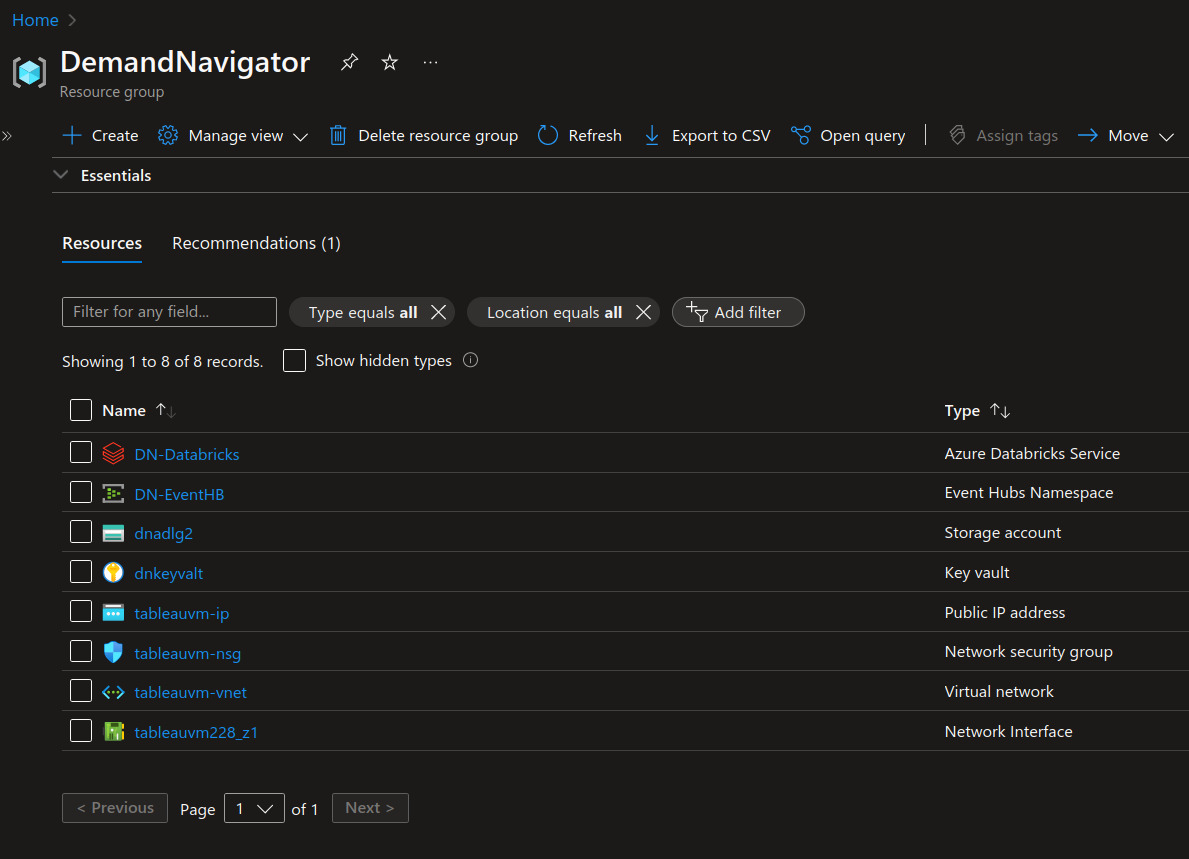1189x859 pixels.
Task: Click the Event Hubs Namespace type cell
Action: [1028, 493]
